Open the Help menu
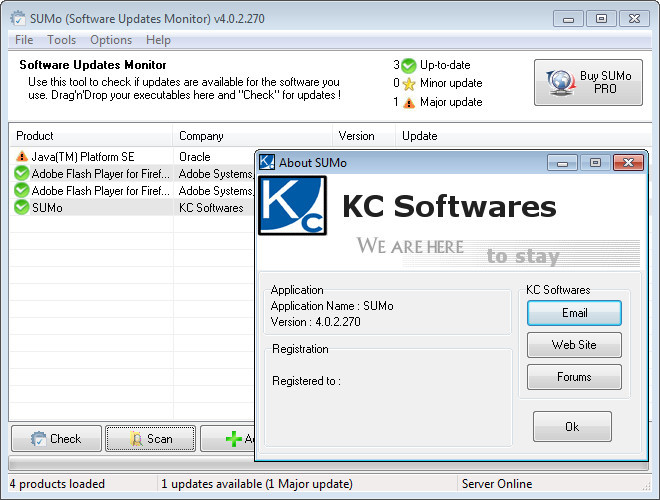 click(x=158, y=40)
